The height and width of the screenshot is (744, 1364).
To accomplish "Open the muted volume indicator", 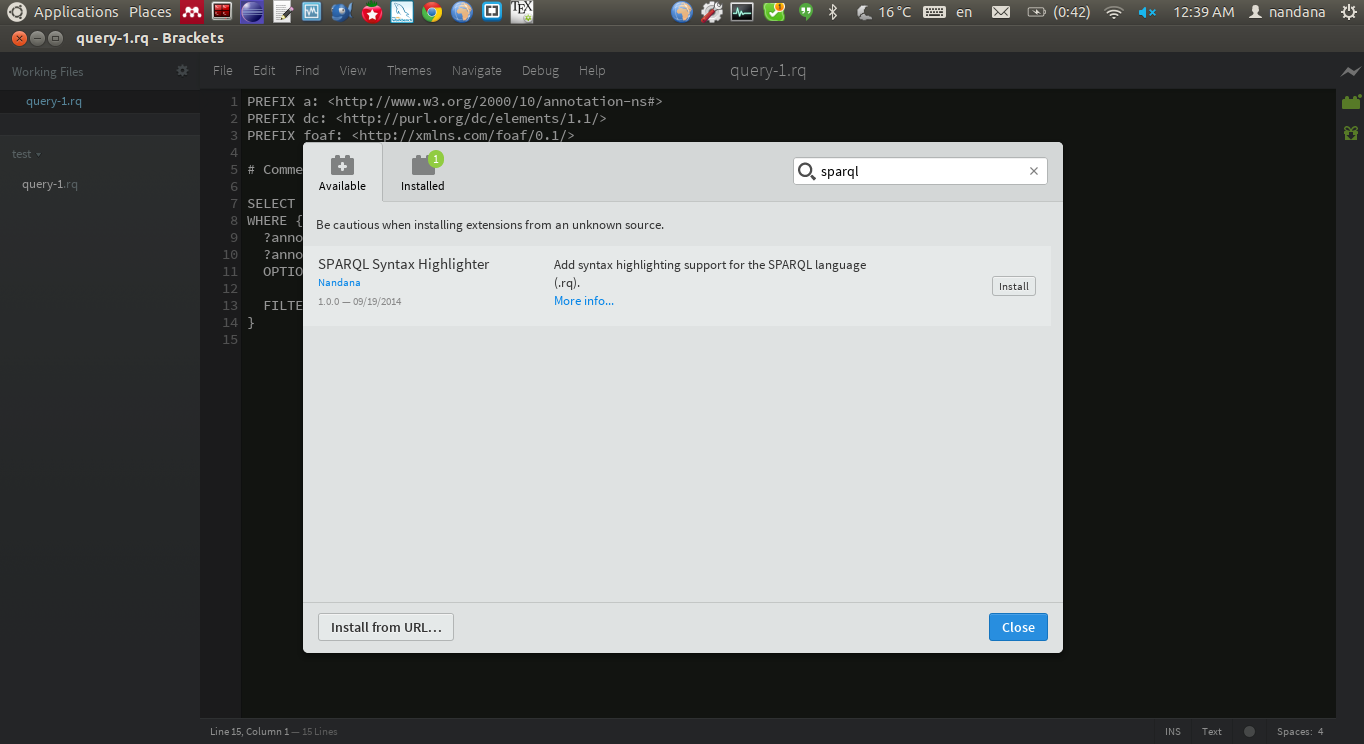I will point(1147,12).
